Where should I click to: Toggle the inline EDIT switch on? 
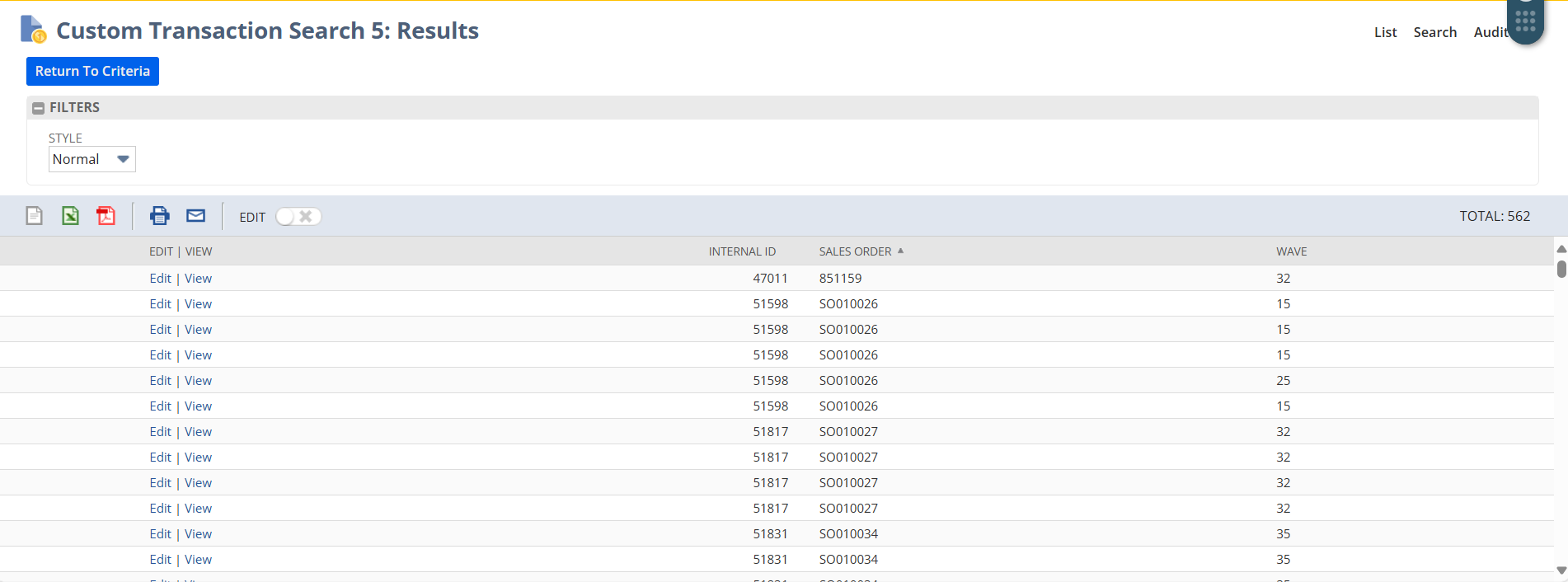(298, 217)
